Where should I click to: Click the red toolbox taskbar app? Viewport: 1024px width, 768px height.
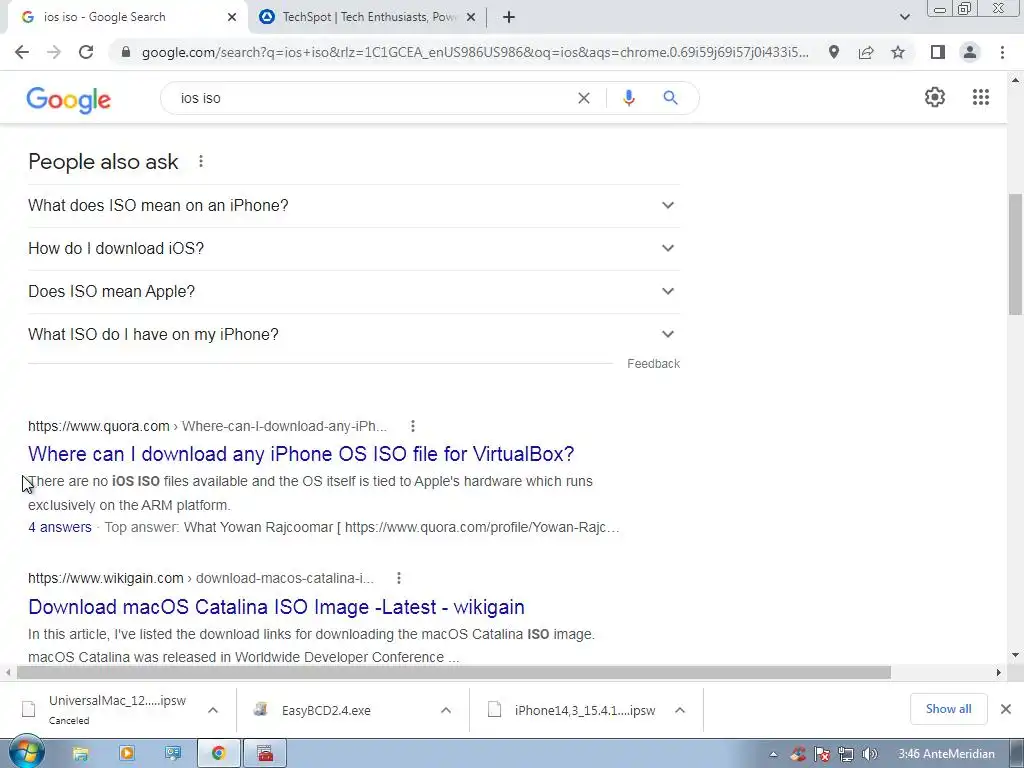pyautogui.click(x=264, y=754)
